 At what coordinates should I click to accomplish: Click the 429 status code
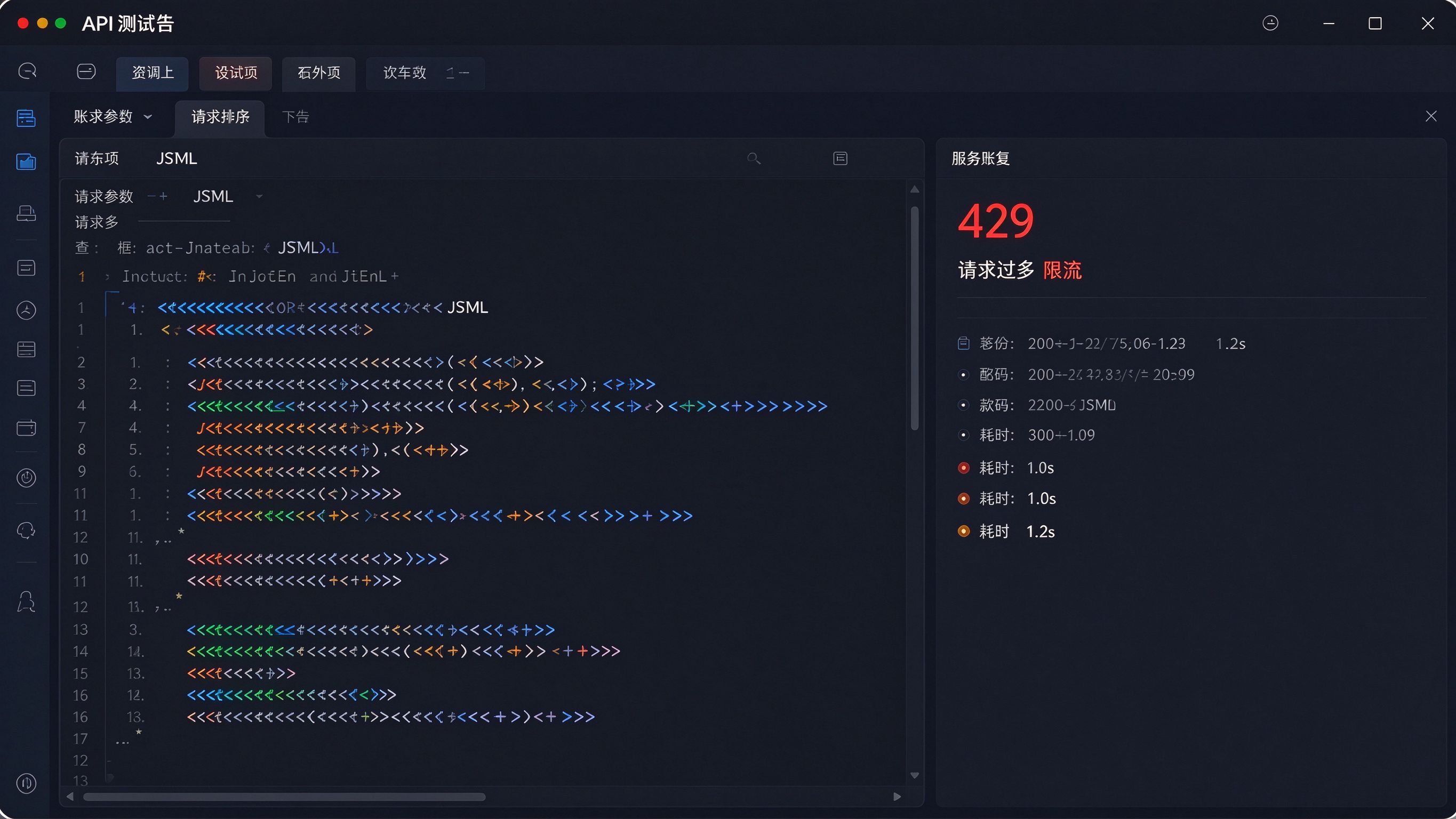[x=995, y=221]
